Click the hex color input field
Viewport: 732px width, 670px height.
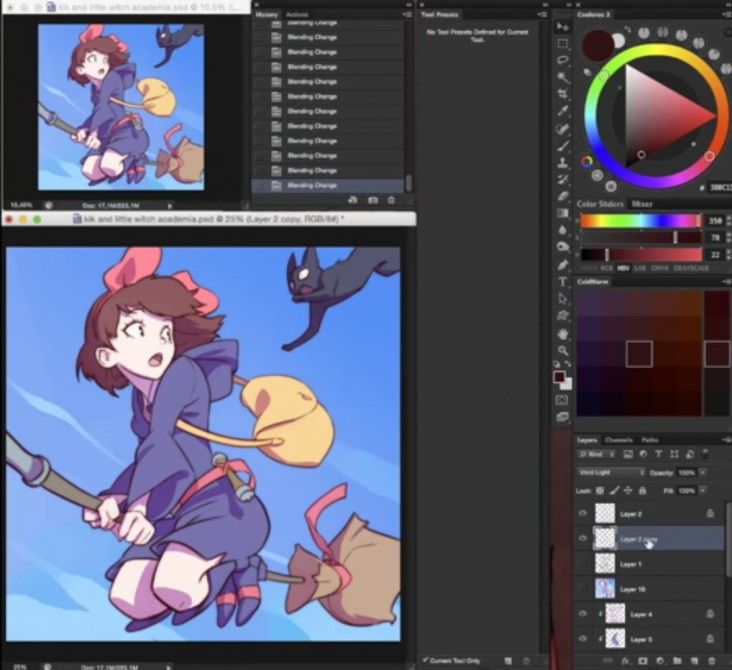720,187
